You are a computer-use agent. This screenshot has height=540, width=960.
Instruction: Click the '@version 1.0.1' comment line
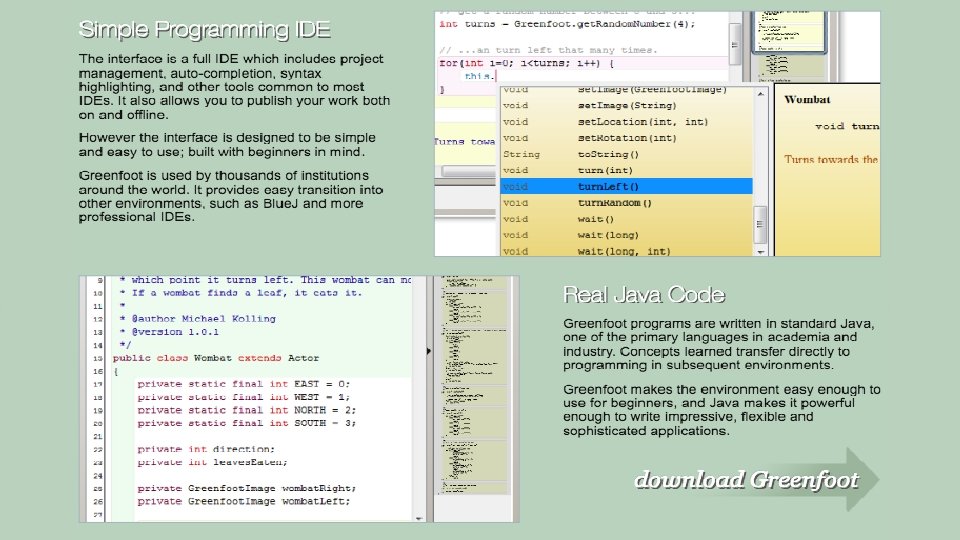(169, 332)
